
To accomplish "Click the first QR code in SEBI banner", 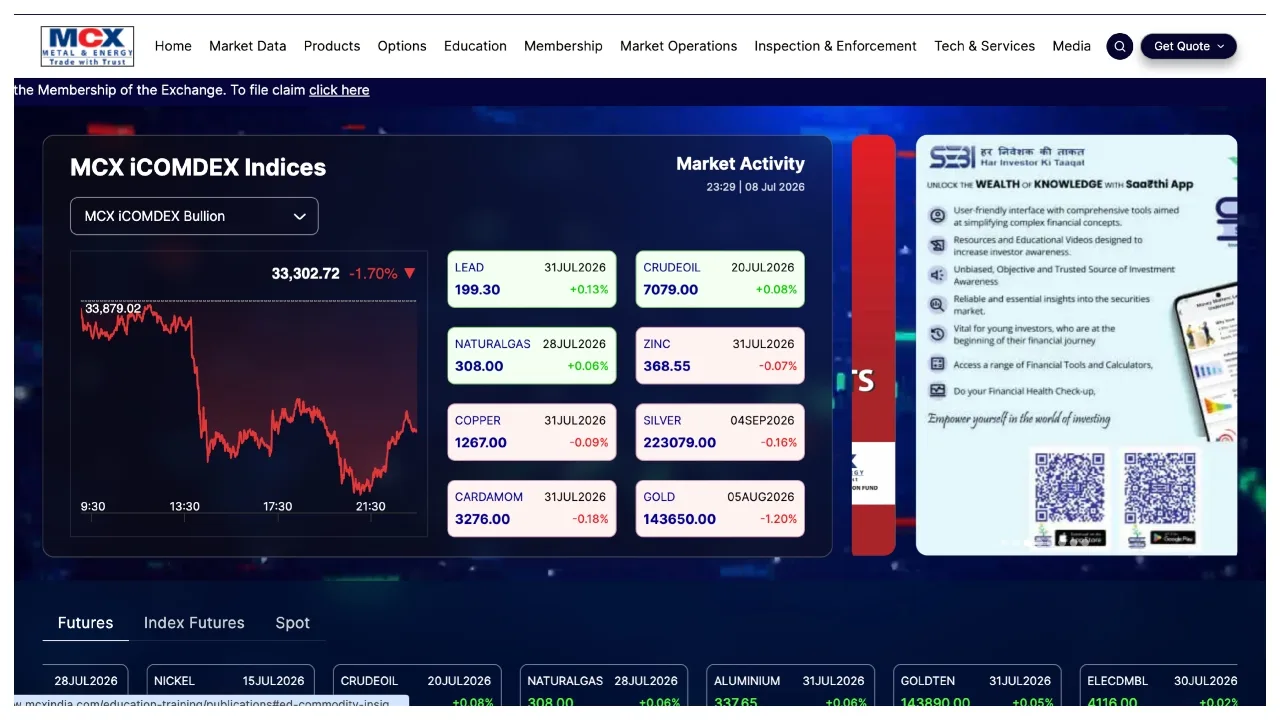I will (x=1070, y=488).
